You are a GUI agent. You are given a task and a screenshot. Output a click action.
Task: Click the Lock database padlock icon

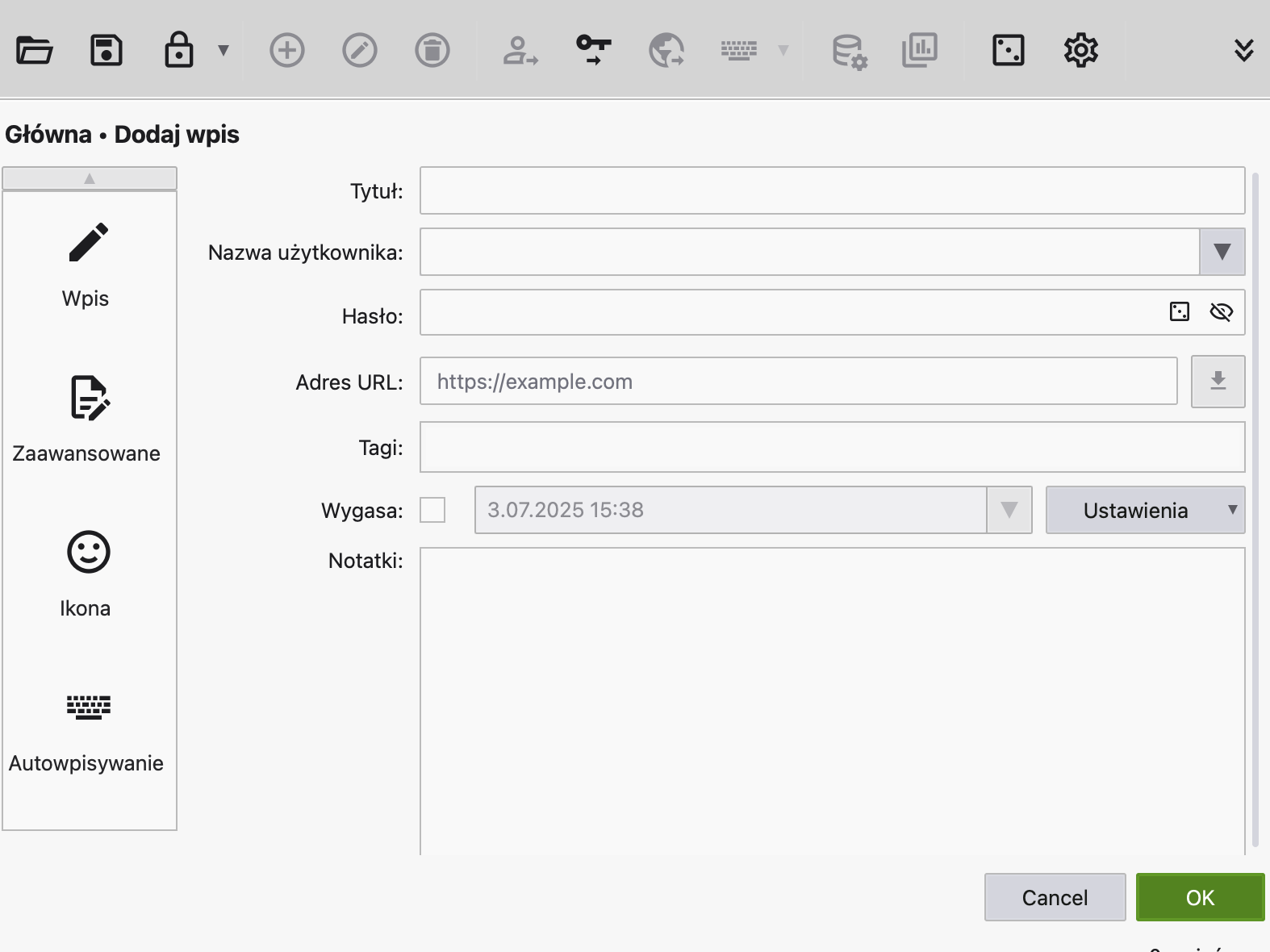178,50
